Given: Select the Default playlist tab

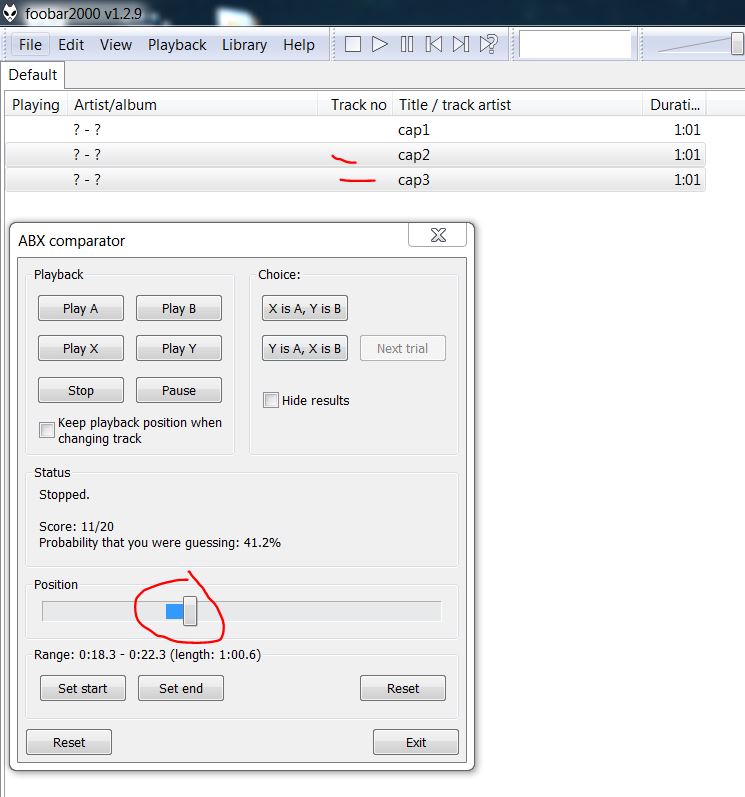Looking at the screenshot, I should tap(33, 75).
